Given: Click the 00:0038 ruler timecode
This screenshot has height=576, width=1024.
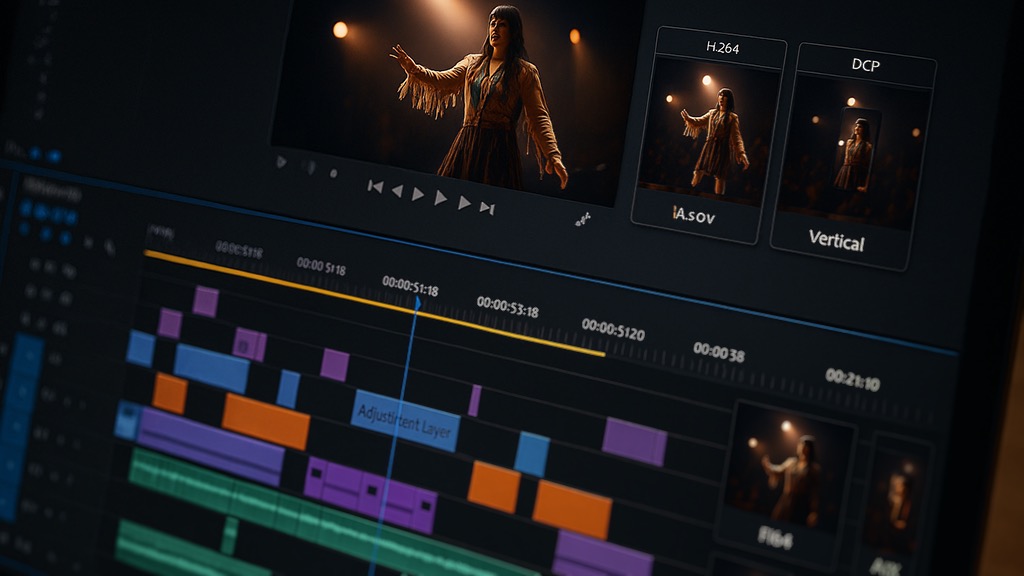Looking at the screenshot, I should tap(718, 353).
